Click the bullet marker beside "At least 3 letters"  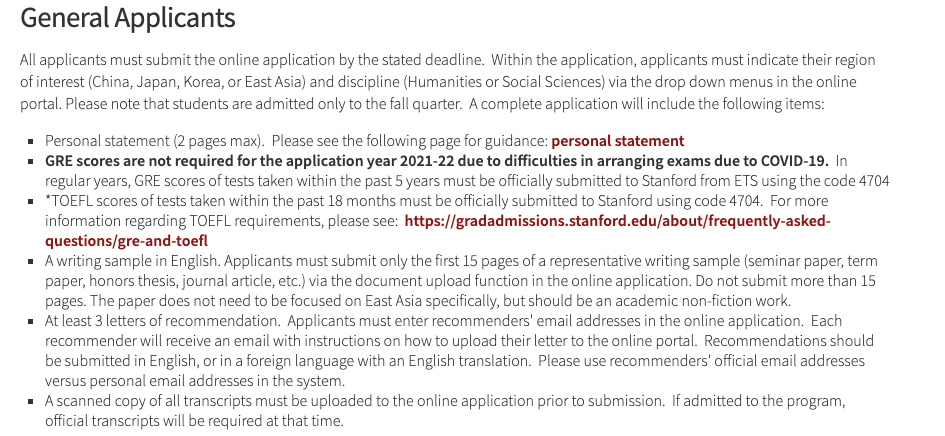point(32,321)
